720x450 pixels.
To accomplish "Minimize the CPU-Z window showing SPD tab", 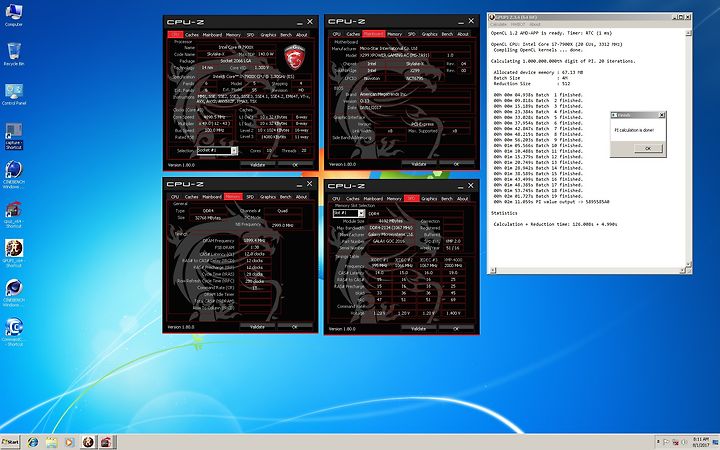I will point(460,186).
